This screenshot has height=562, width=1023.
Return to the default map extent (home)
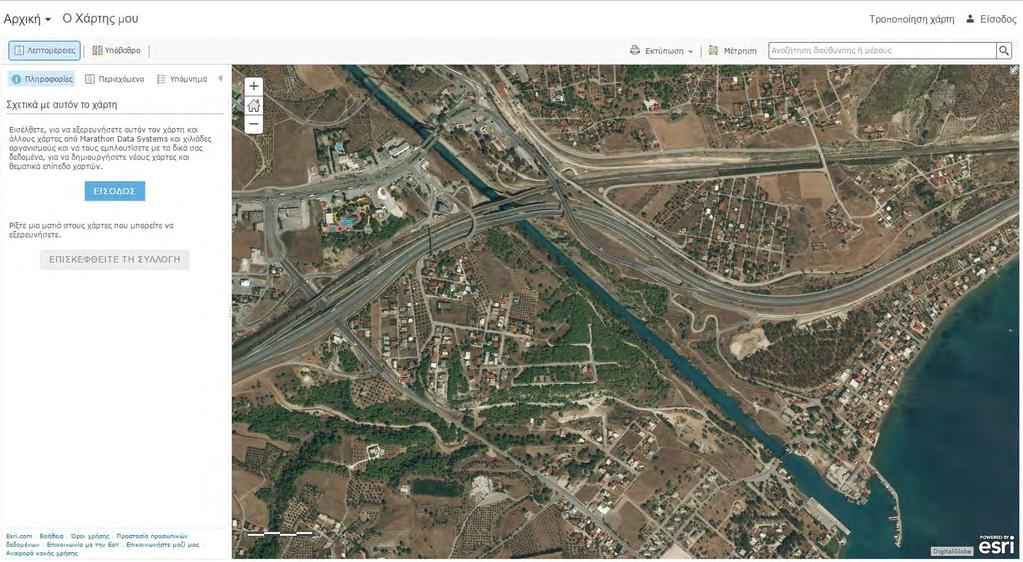point(254,105)
